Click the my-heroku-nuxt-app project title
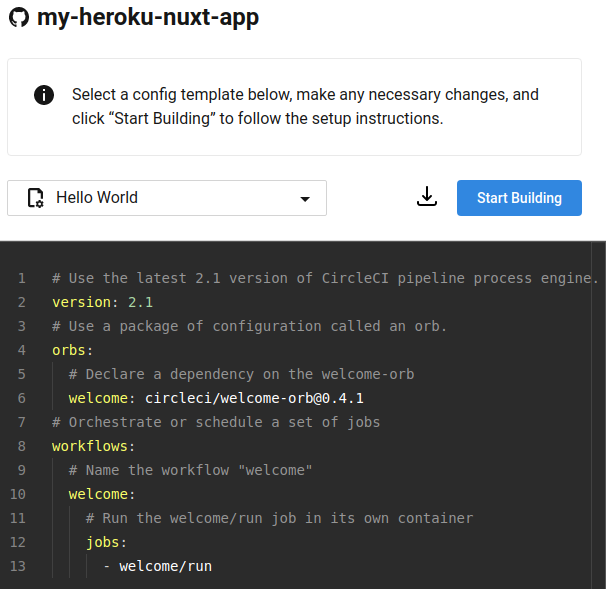This screenshot has width=616, height=589. (147, 18)
